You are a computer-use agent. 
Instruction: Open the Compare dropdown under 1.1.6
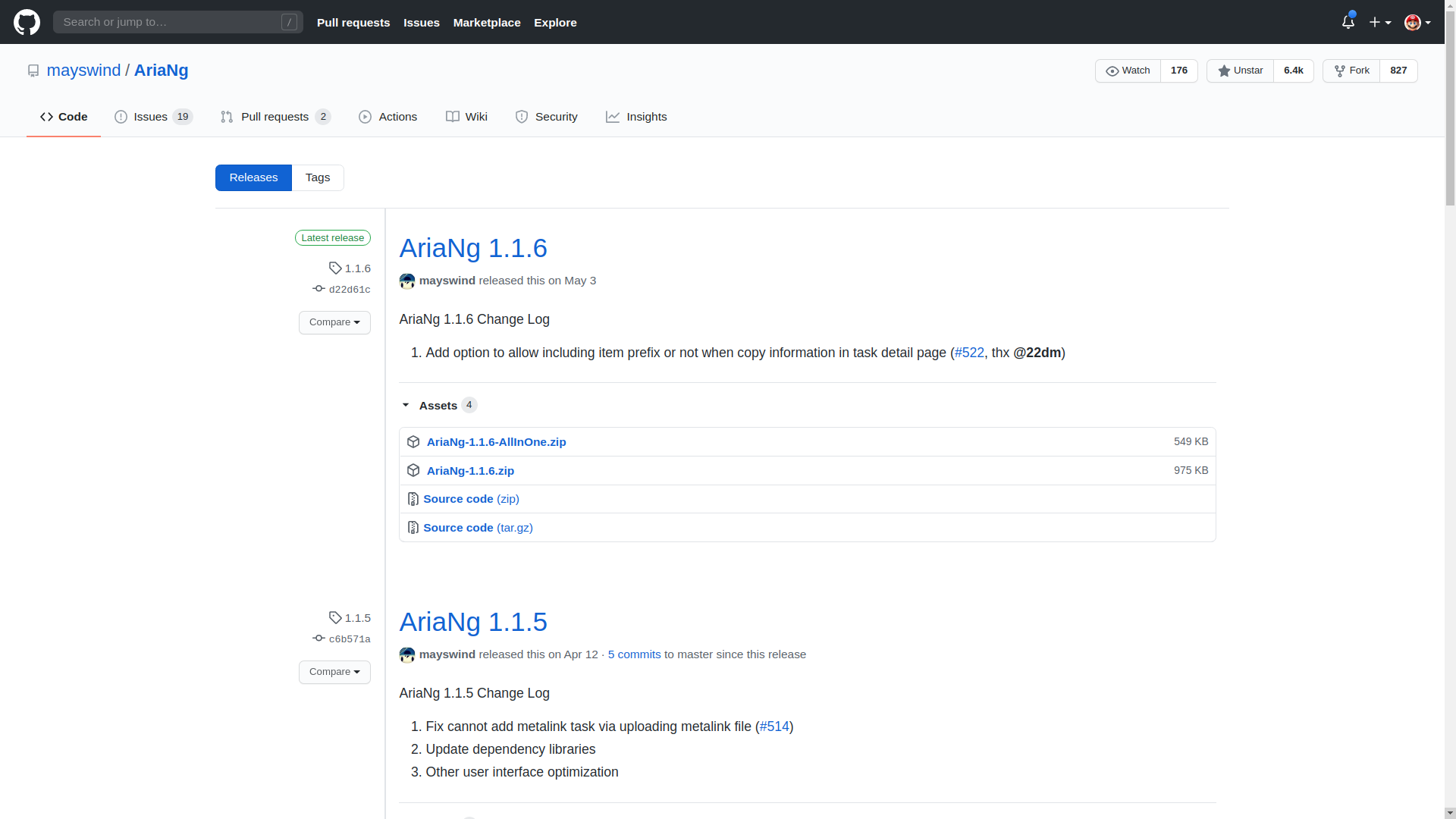334,322
